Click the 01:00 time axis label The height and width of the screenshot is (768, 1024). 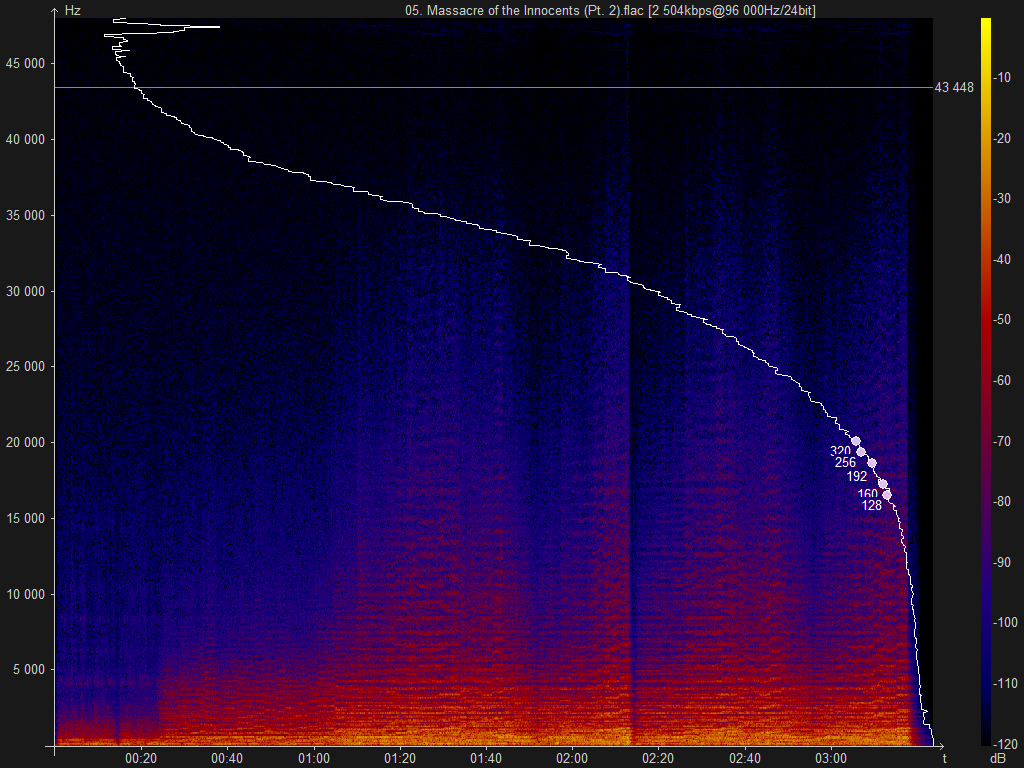pyautogui.click(x=313, y=759)
